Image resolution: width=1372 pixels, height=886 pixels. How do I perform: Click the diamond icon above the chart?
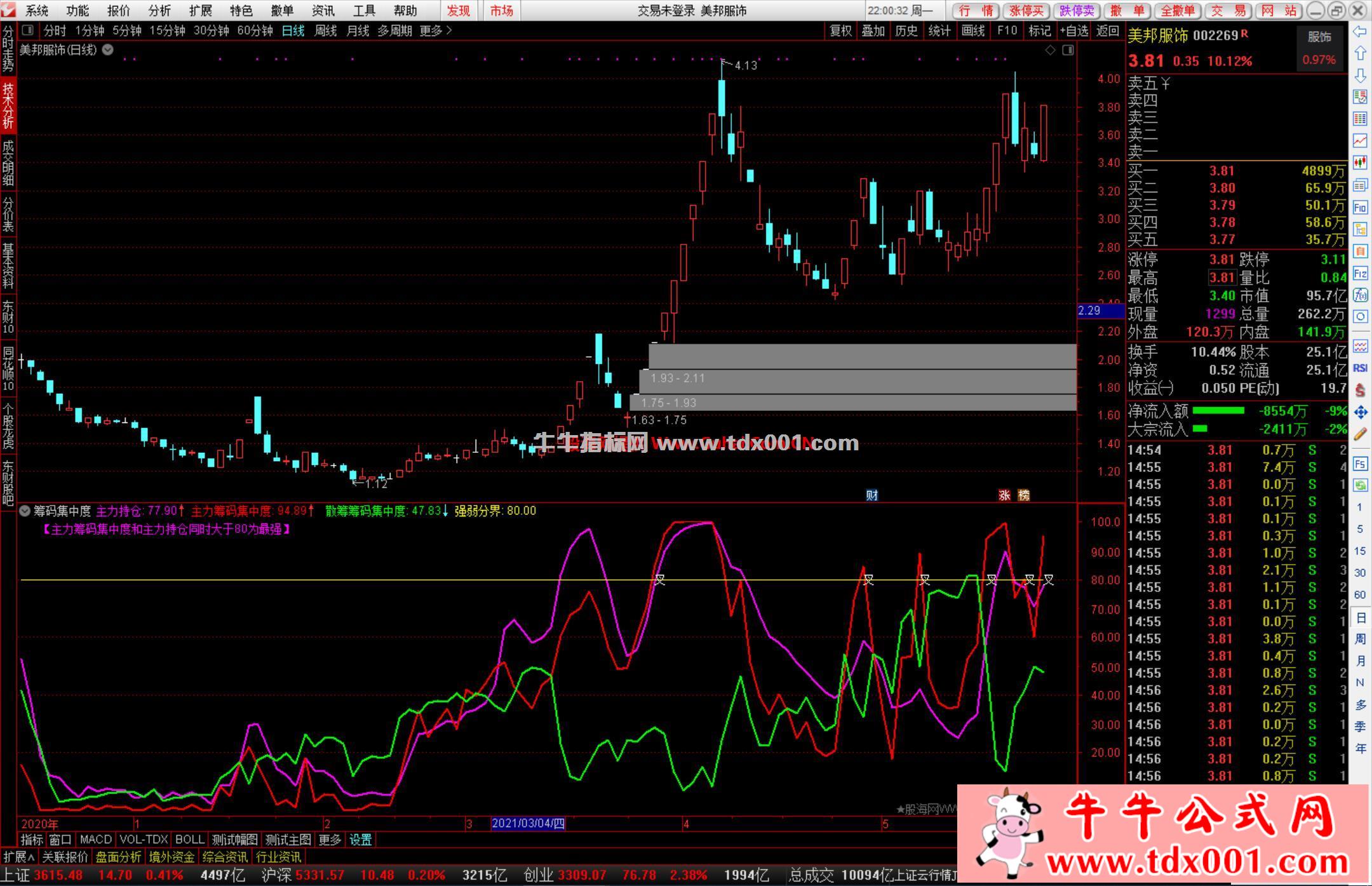[1050, 50]
